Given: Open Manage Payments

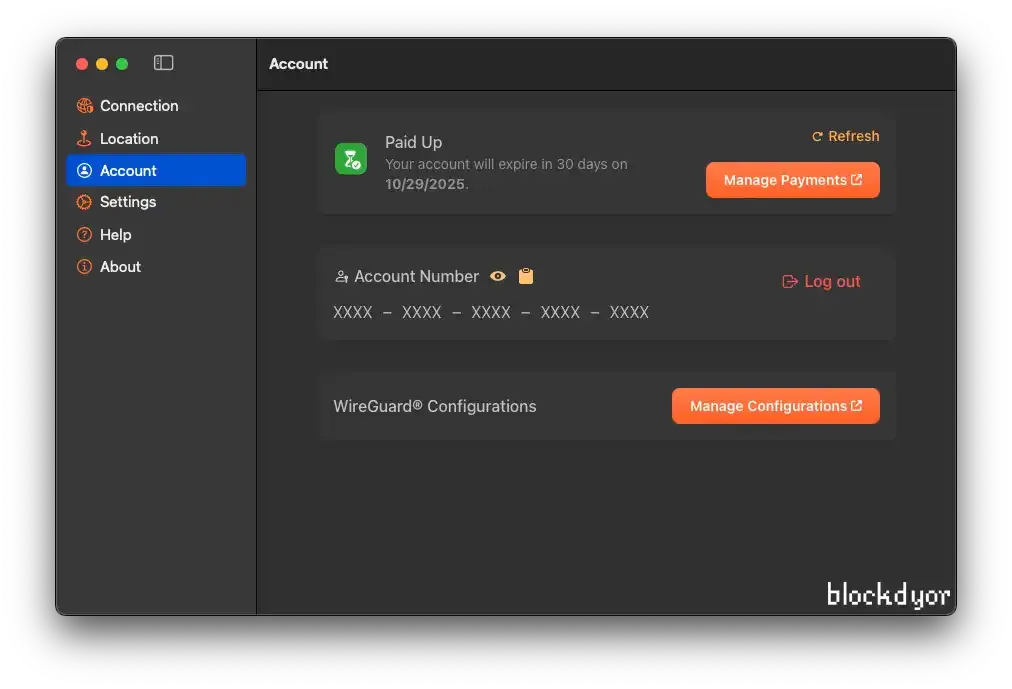Looking at the screenshot, I should coord(793,180).
